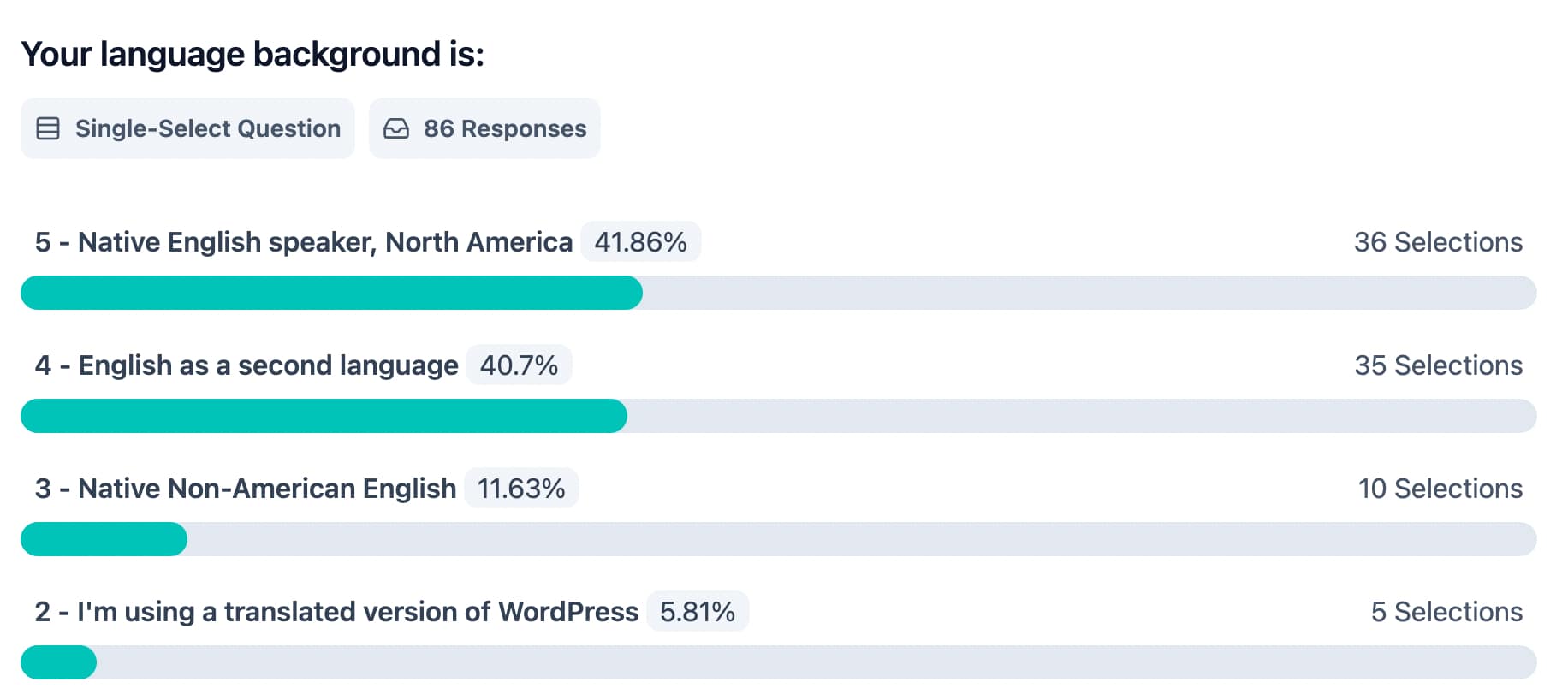Click the 11.63% percentage badge
Screen dimensions: 1568x700
click(521, 489)
